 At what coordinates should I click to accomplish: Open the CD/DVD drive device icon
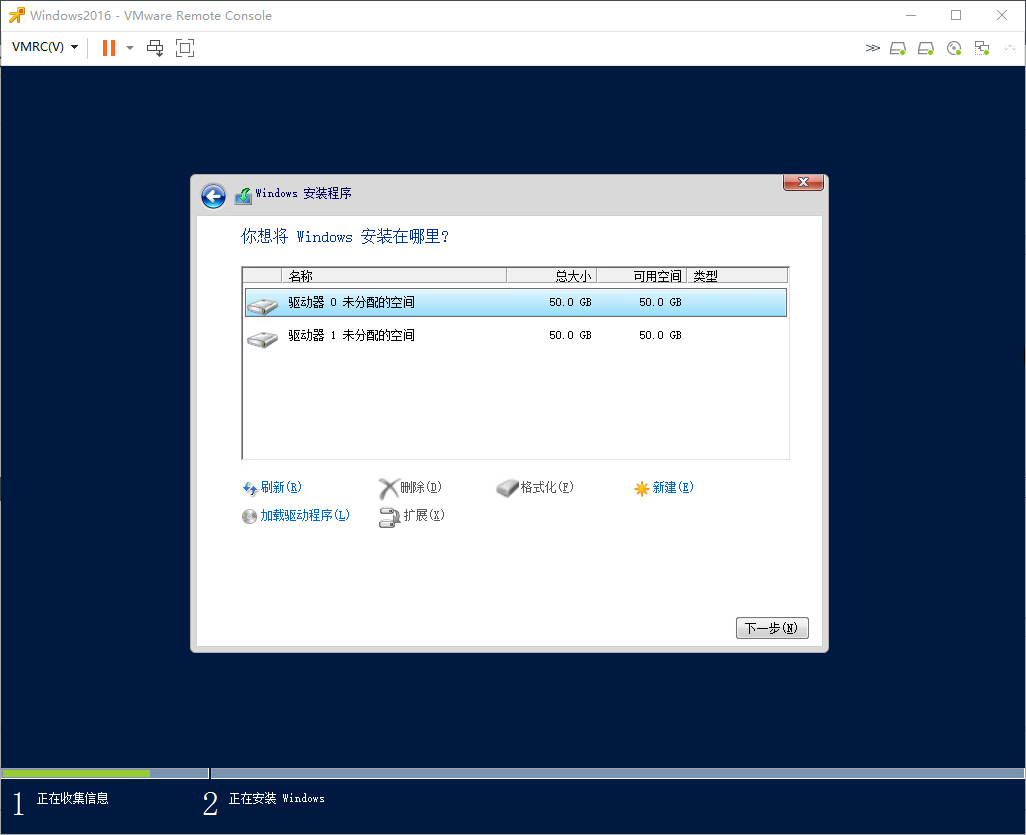click(x=954, y=48)
